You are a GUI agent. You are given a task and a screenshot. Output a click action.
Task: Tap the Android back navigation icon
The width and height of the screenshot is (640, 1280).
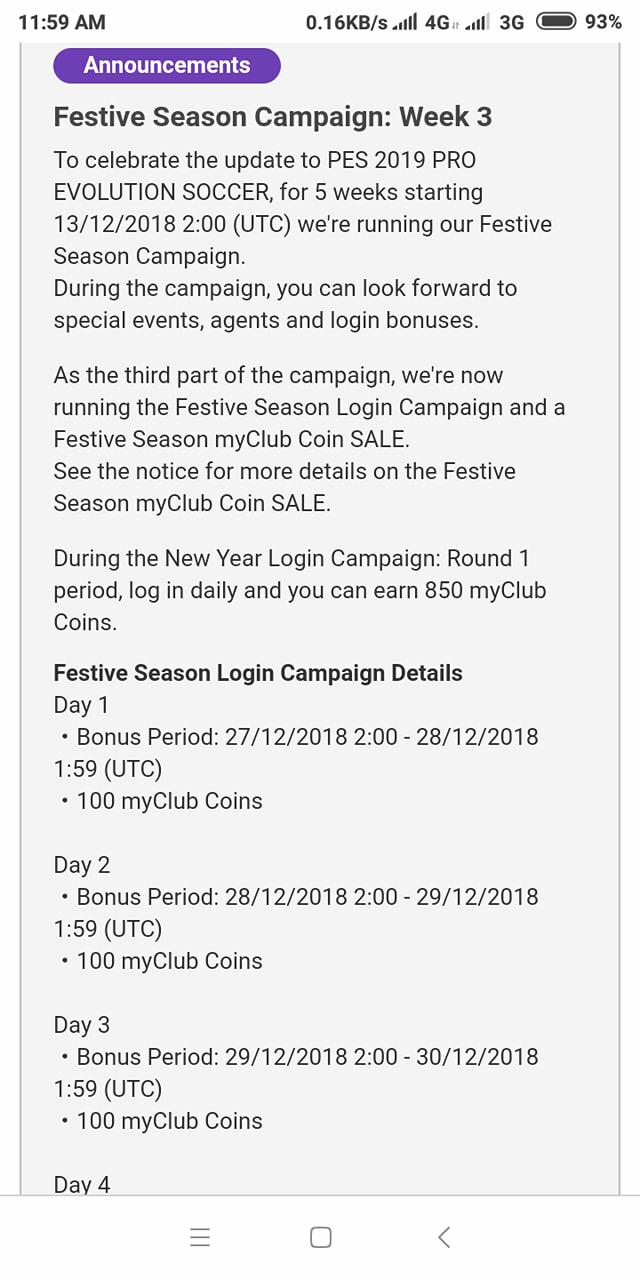[444, 1237]
